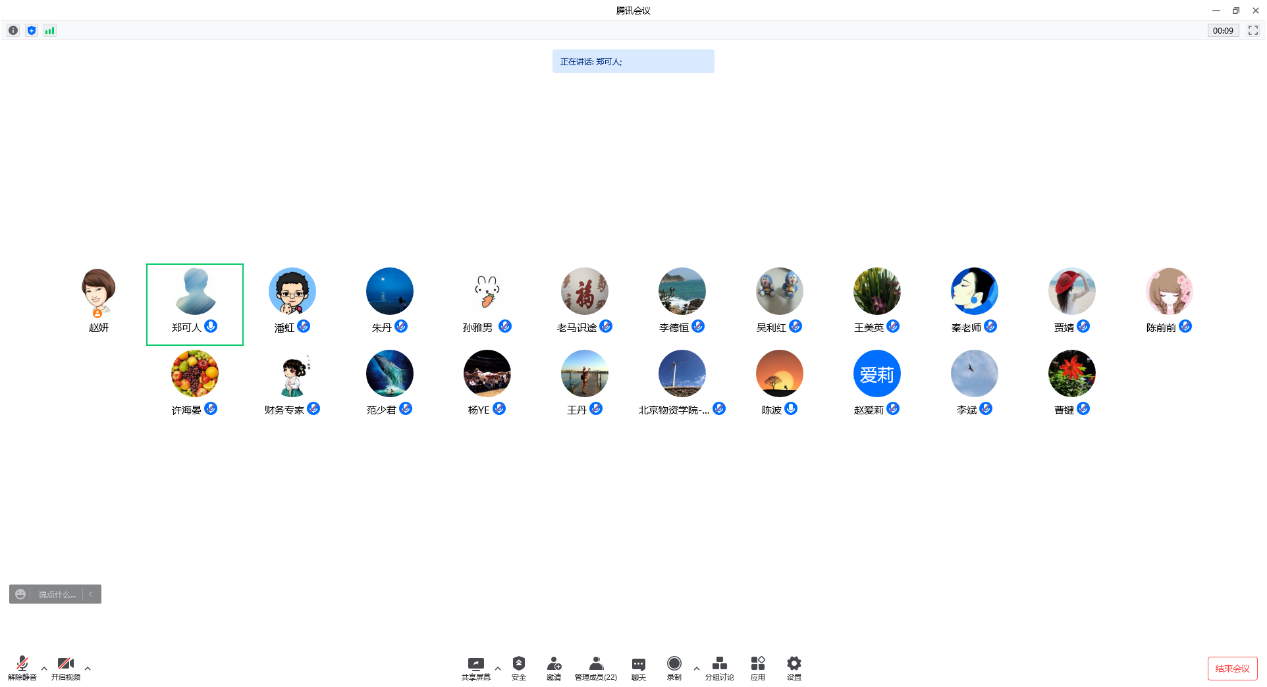
Task: Expand video options arrow beside camera
Action: [88, 668]
